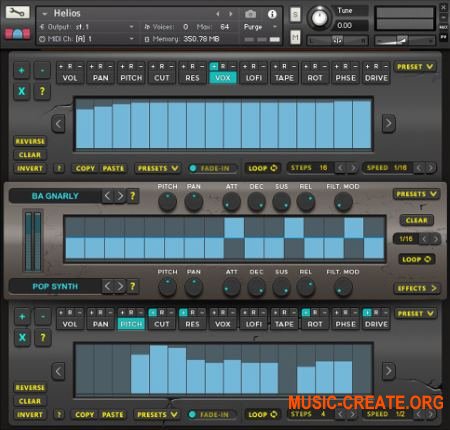Open help beside POP SYNTH
This screenshot has height=430, width=450.
[x=132, y=286]
